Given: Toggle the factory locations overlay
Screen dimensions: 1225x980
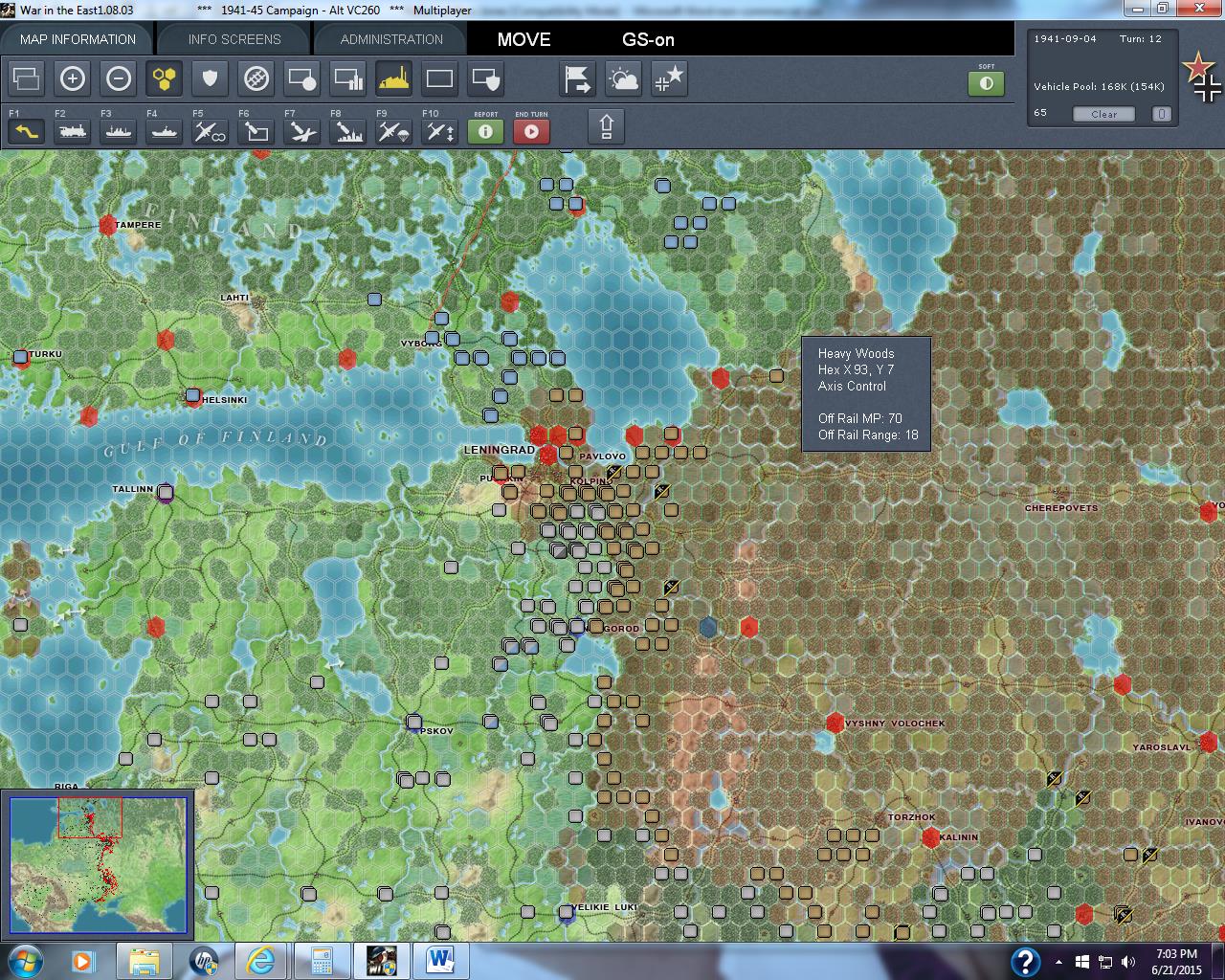Looking at the screenshot, I should [394, 78].
